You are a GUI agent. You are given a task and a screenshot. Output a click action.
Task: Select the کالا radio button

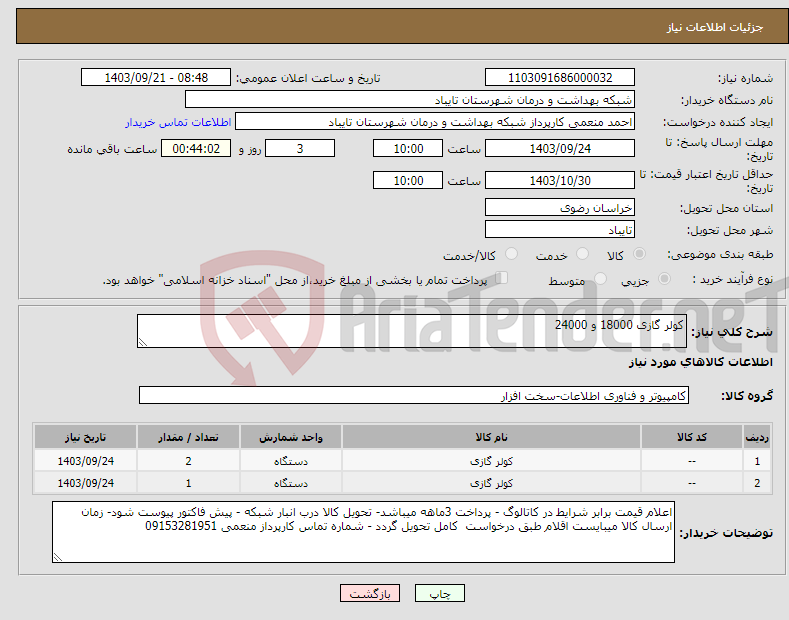(x=639, y=254)
